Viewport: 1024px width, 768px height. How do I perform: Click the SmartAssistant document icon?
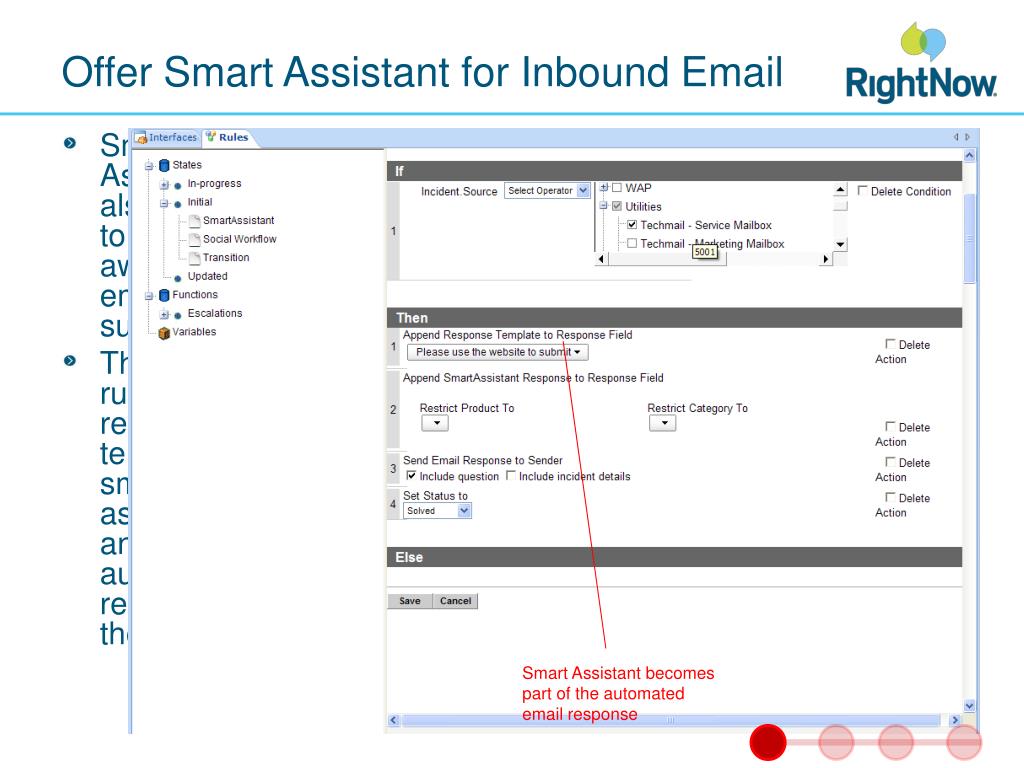click(194, 221)
